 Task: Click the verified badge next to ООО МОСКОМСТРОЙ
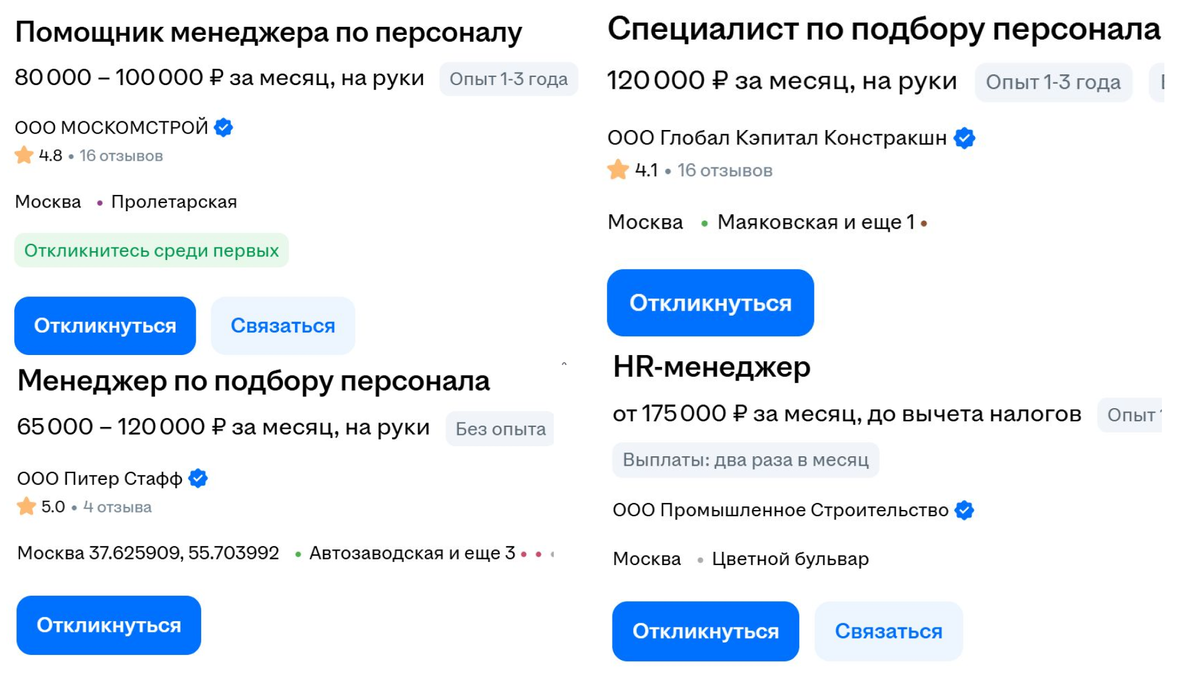click(222, 127)
